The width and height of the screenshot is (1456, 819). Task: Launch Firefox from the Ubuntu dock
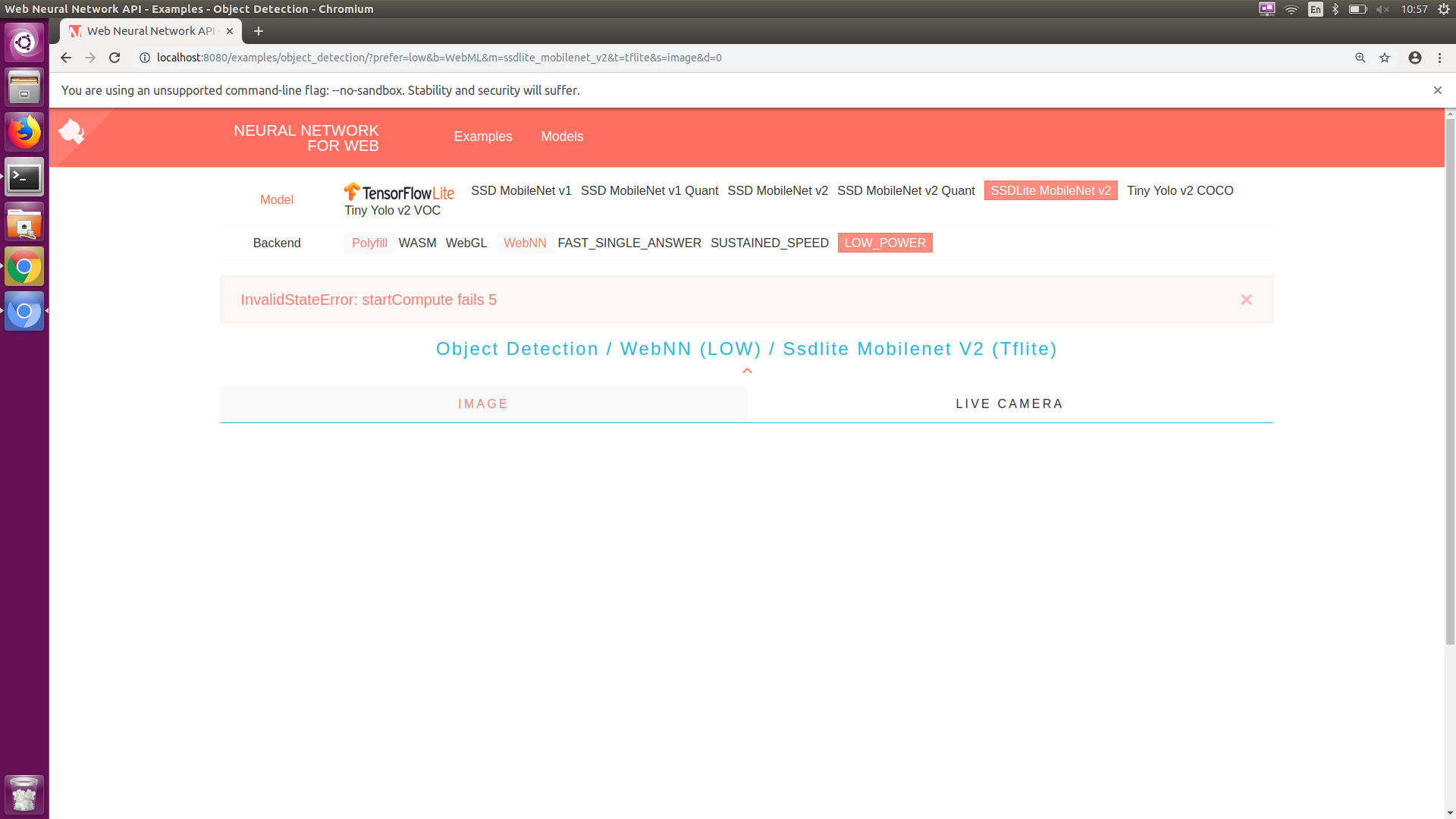coord(24,131)
